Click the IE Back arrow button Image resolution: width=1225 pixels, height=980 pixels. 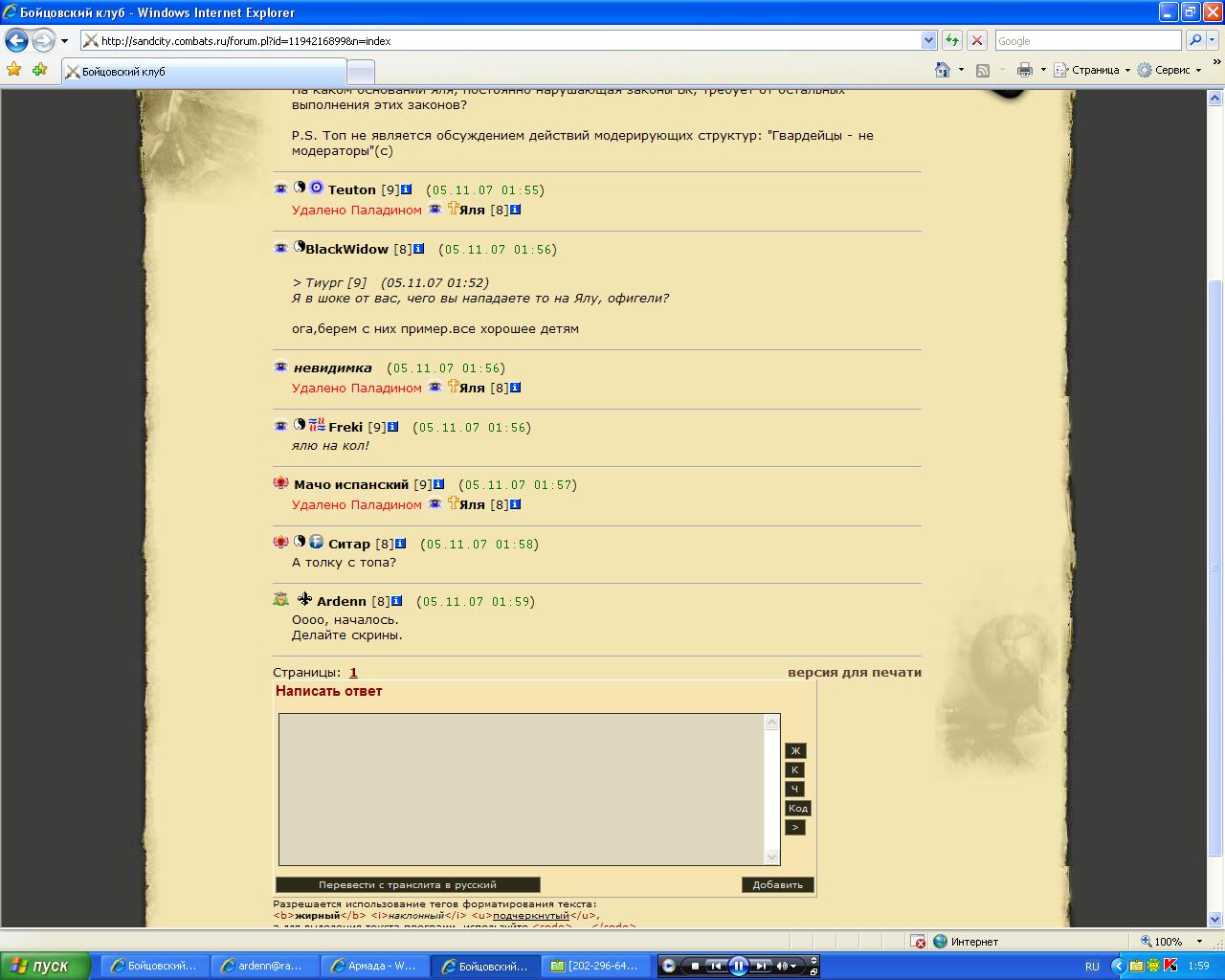coord(17,40)
